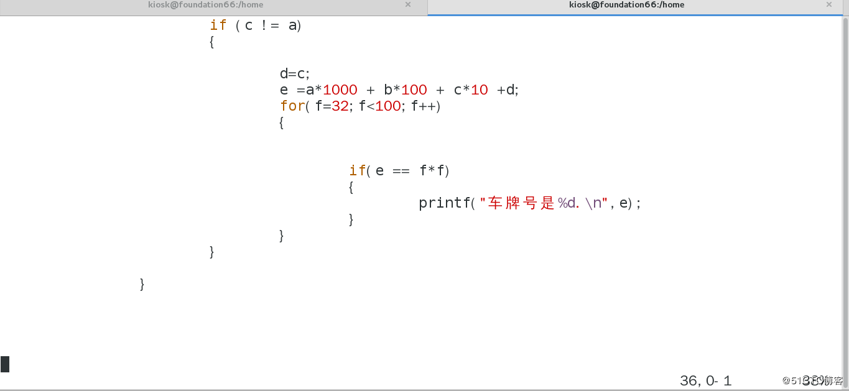Click the line 'if ( c != a)'

(x=255, y=25)
